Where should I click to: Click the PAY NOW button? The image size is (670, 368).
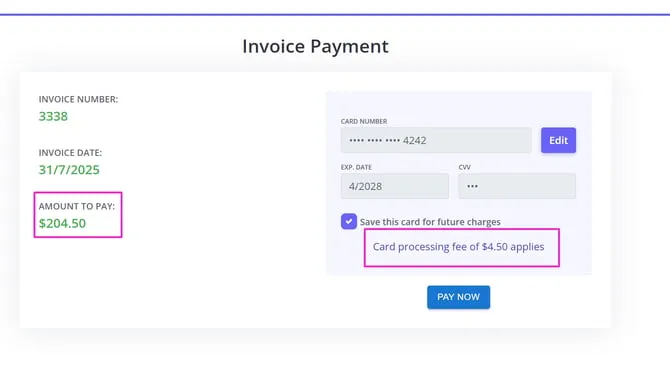coord(458,297)
